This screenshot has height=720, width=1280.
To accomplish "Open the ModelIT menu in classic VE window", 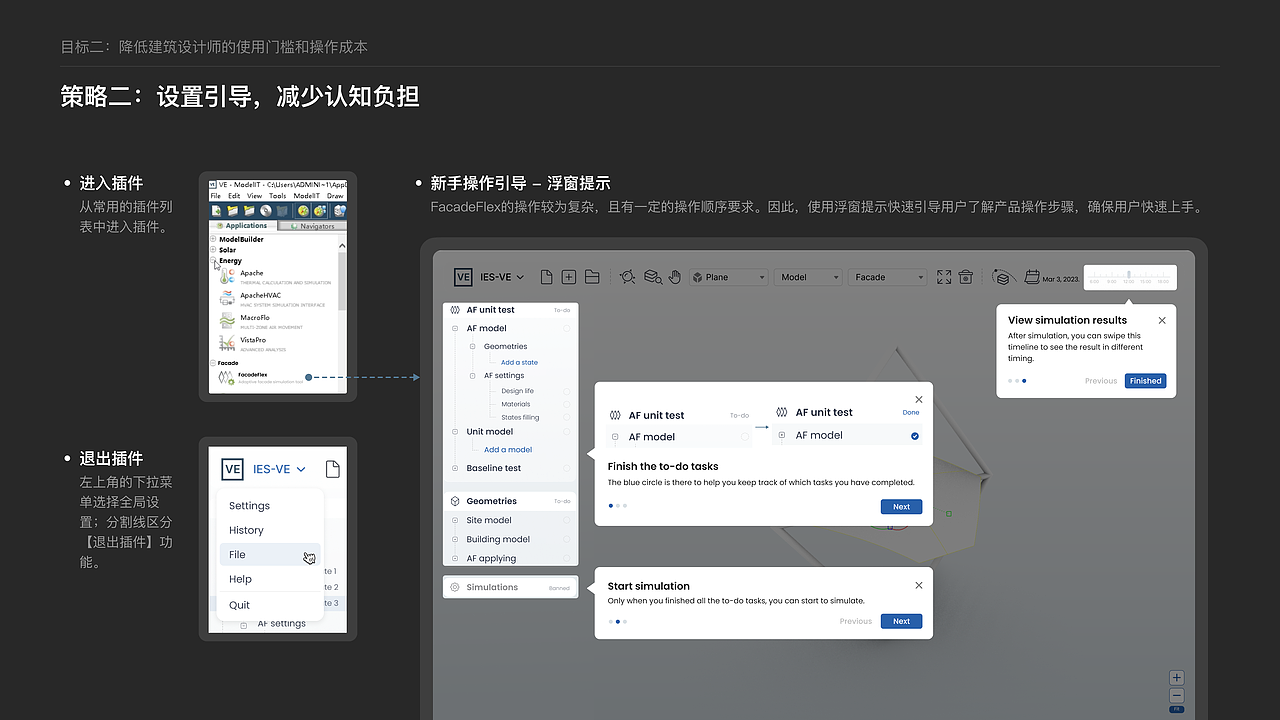I will click(x=306, y=196).
